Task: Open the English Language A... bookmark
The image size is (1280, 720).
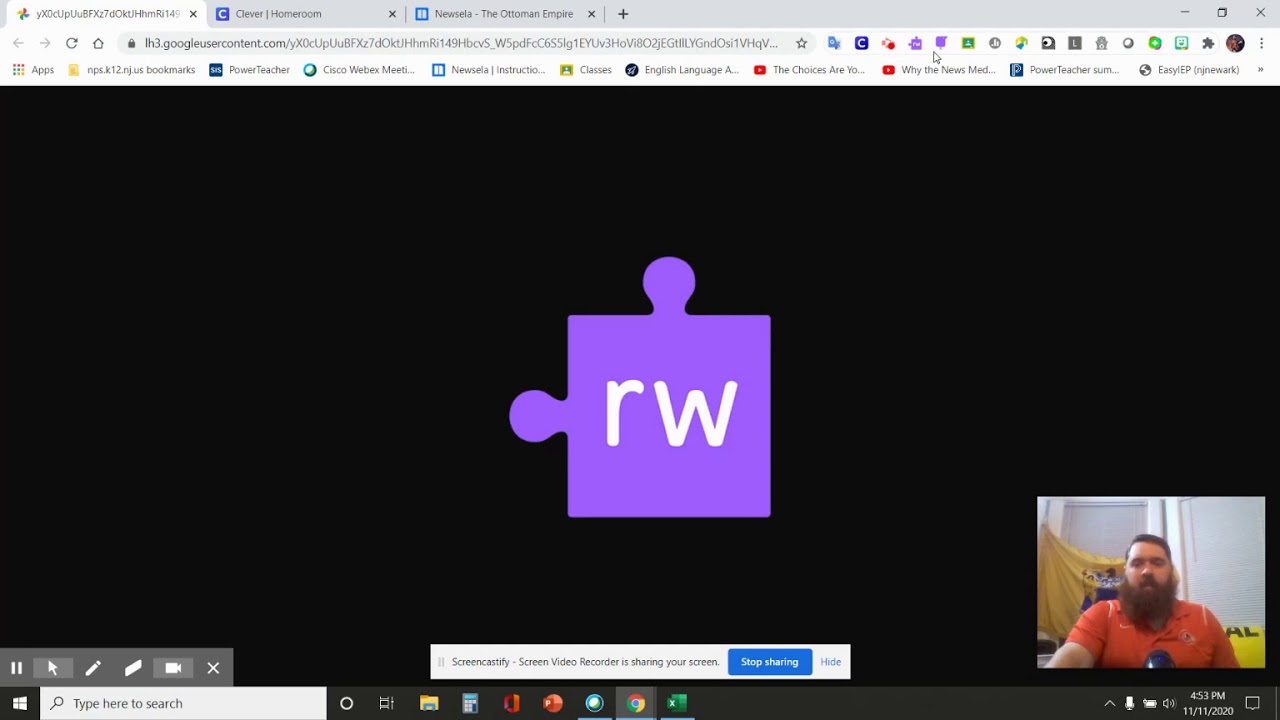Action: point(682,70)
